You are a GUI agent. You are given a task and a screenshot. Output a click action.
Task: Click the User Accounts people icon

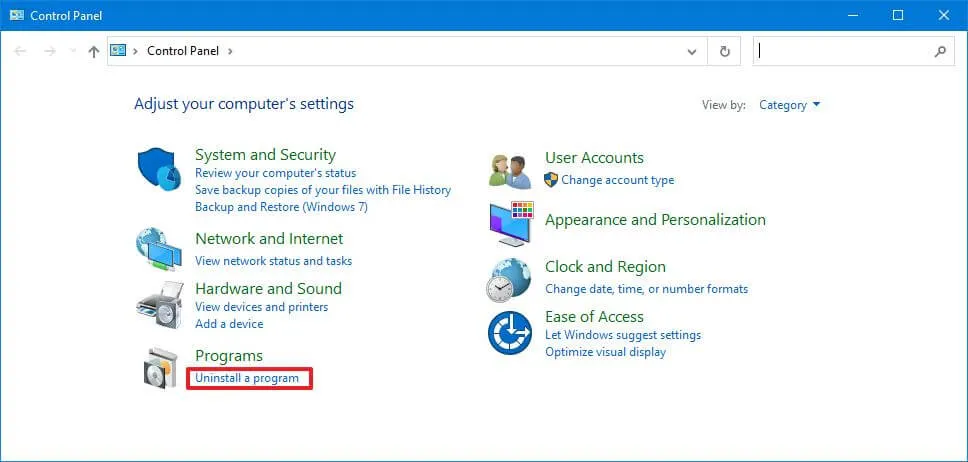coord(510,170)
